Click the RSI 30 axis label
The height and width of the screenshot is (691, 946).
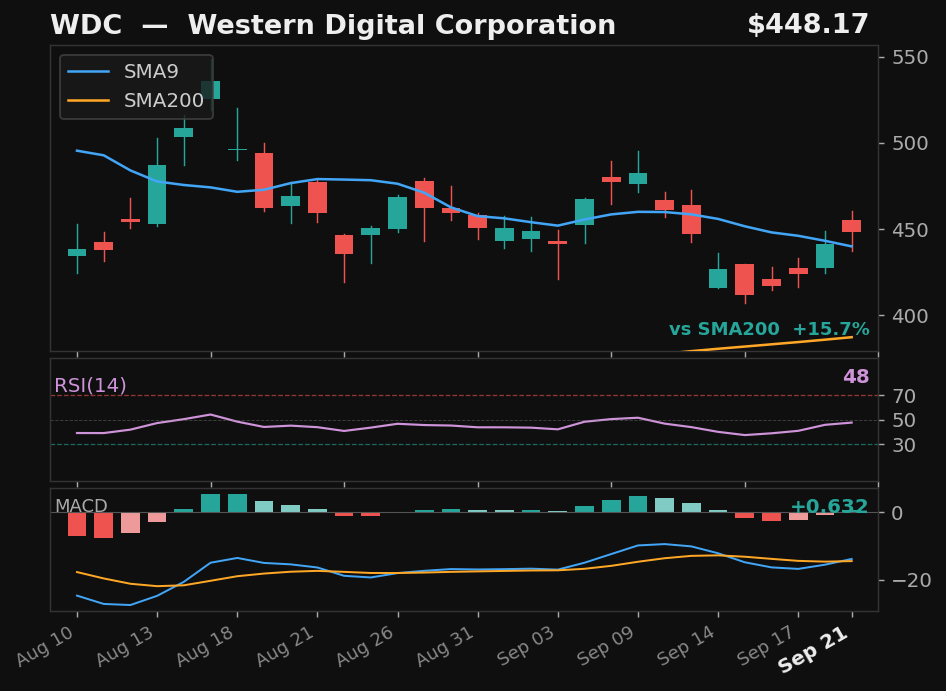tap(904, 445)
